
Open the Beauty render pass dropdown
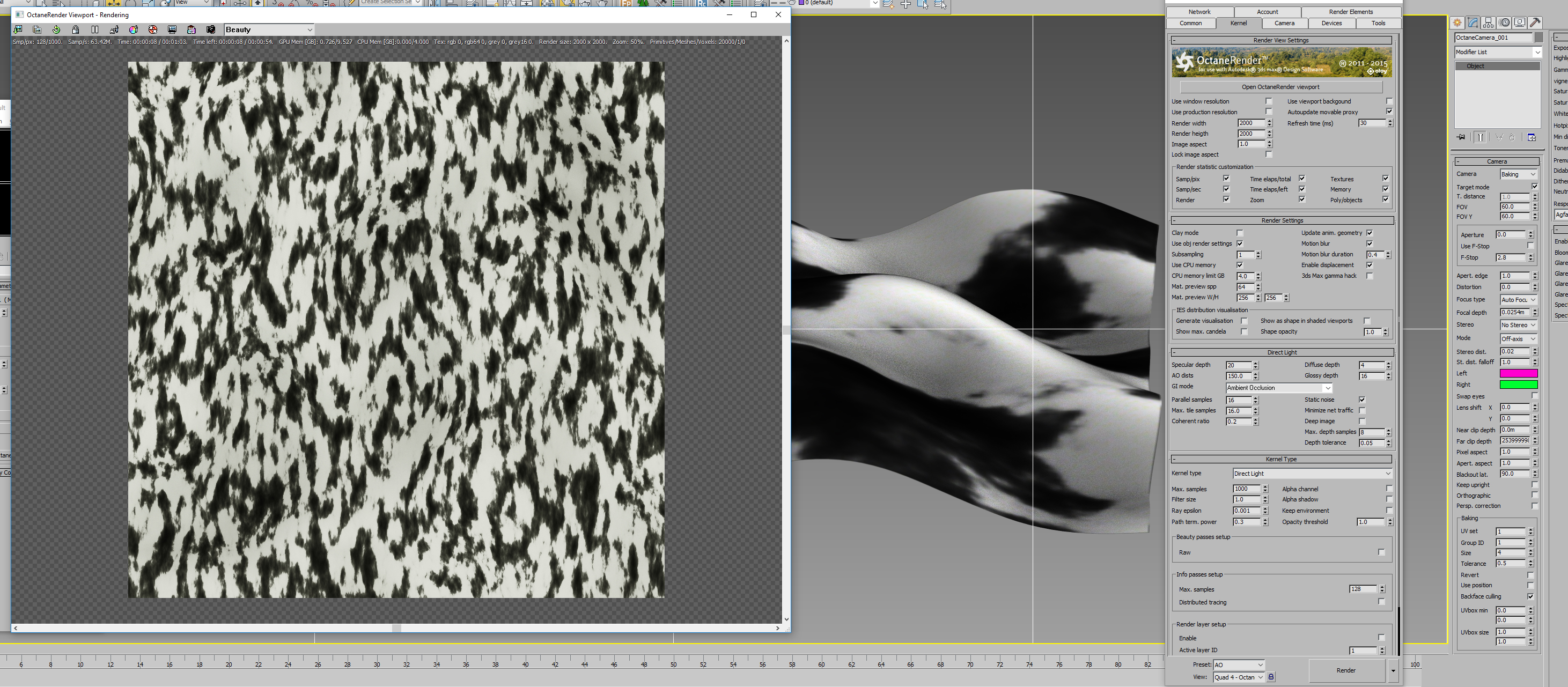[x=269, y=29]
